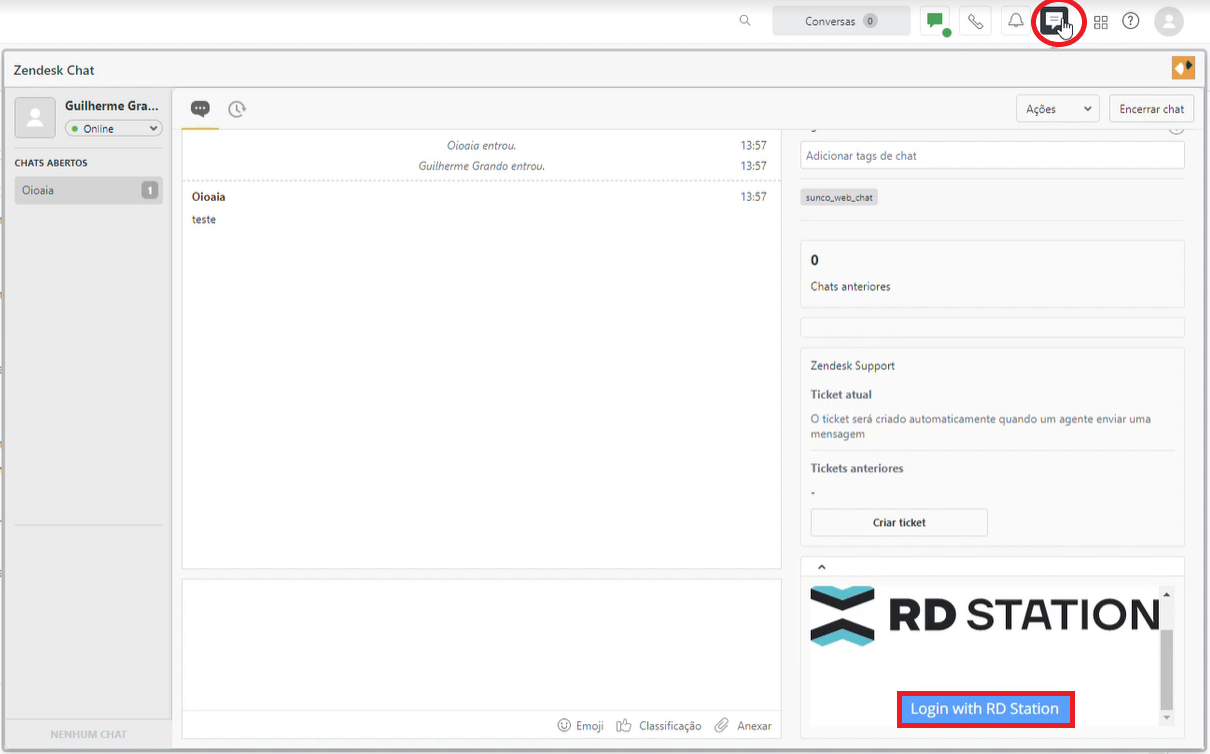
Task: Change agent status via the Online dropdown
Action: coord(113,128)
